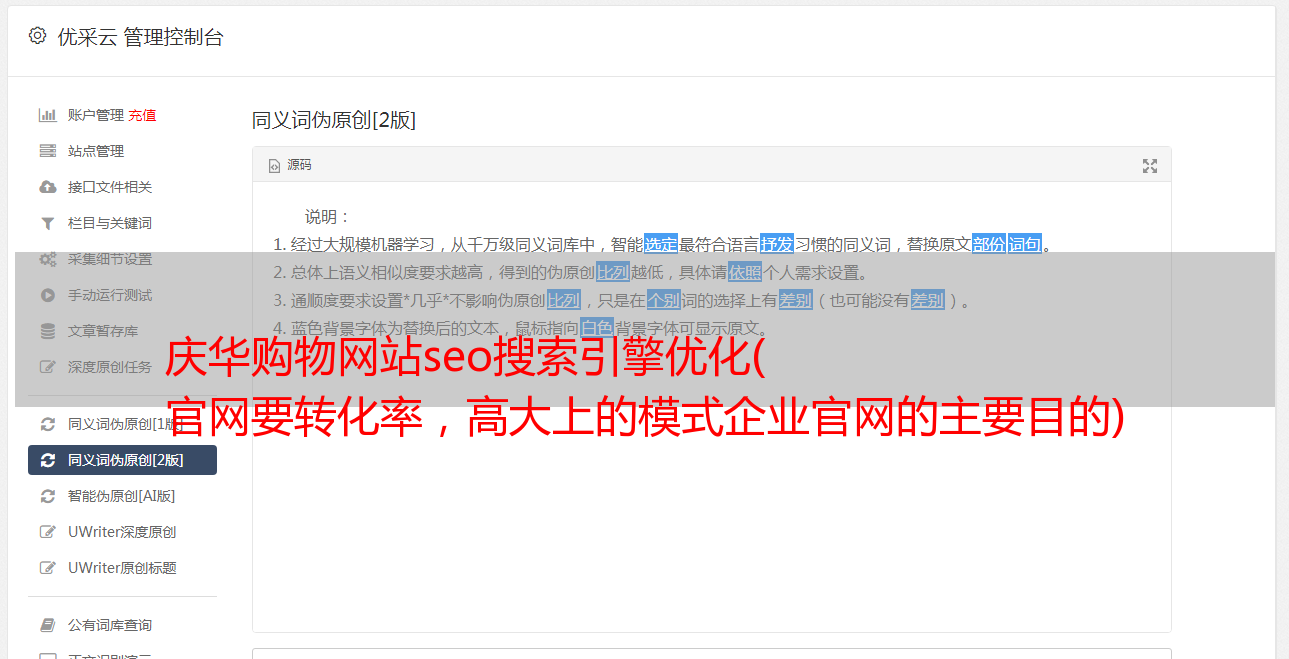
Task: Click the highlighted synonym 抒发
Action: point(777,244)
